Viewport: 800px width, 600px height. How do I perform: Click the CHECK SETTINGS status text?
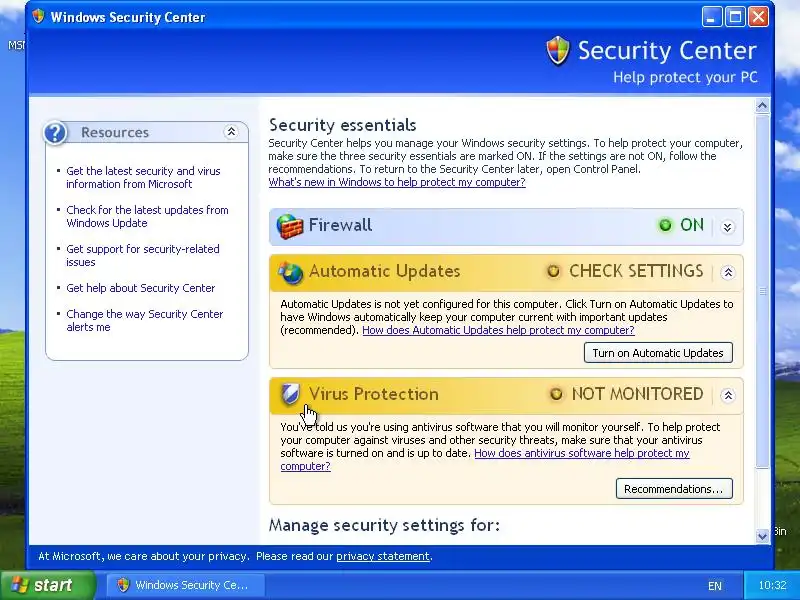tap(636, 271)
